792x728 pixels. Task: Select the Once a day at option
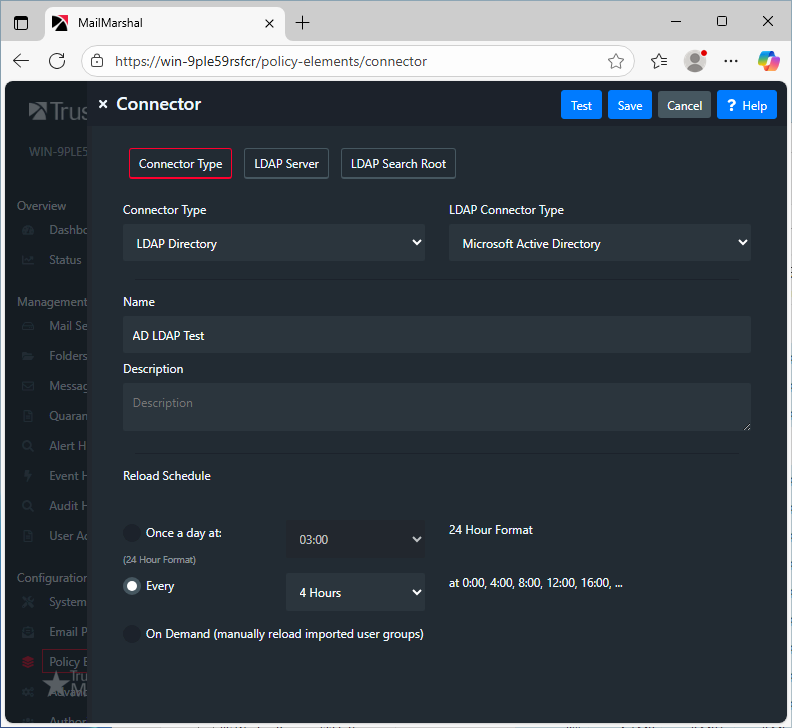[132, 533]
